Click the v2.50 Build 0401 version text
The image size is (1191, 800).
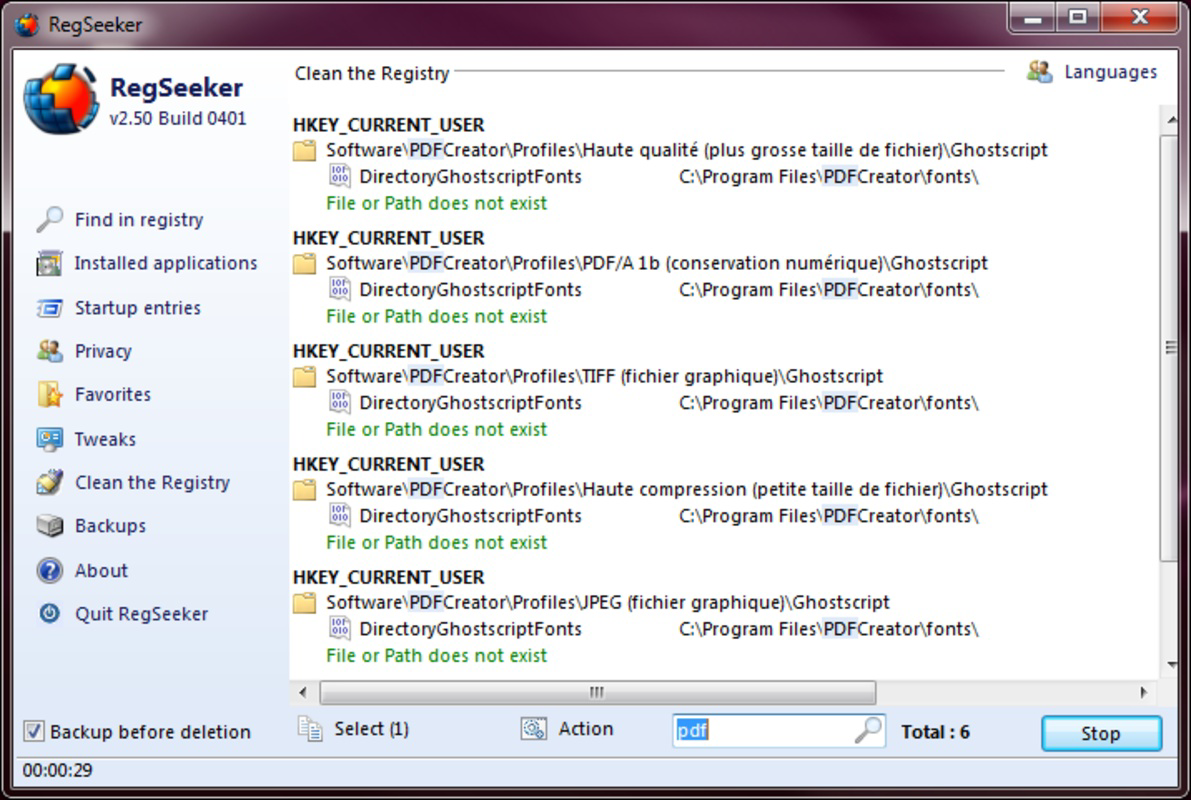click(x=178, y=119)
